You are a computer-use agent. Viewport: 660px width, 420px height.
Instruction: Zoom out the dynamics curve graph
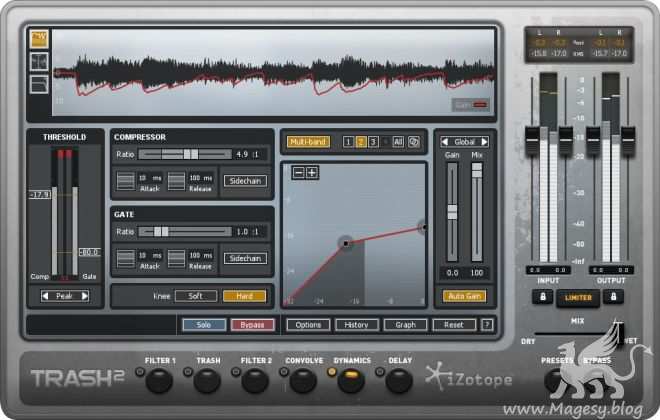click(x=298, y=172)
